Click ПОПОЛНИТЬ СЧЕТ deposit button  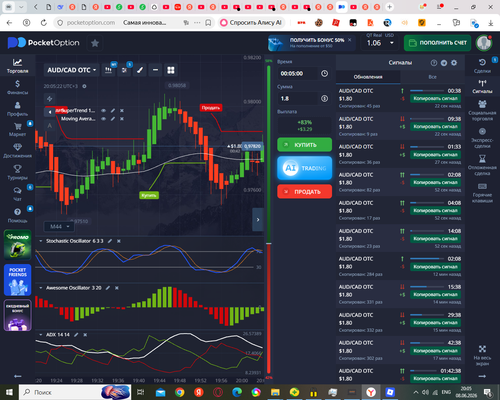click(437, 43)
